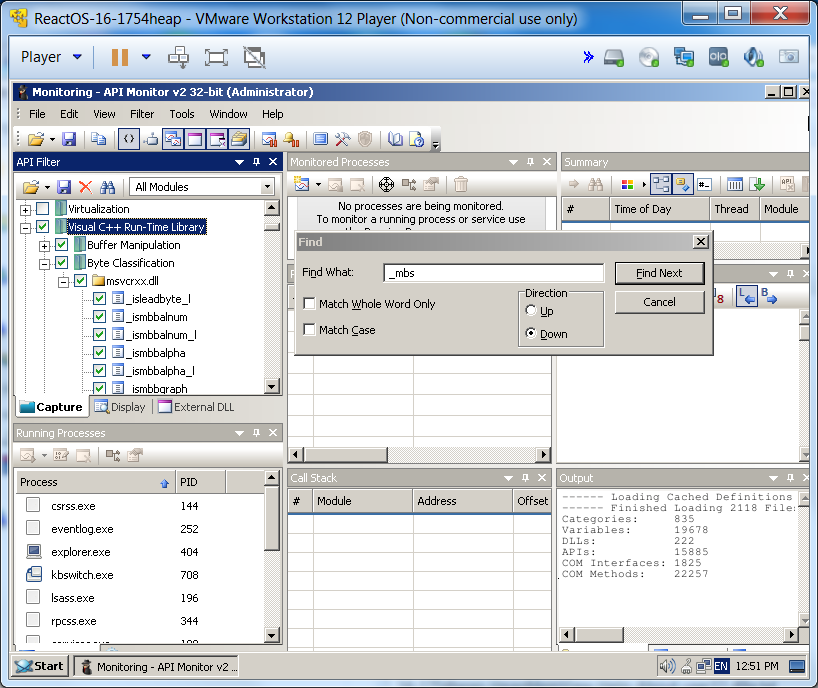
Task: Click the color squares icon in Summary toolbar
Action: point(627,185)
